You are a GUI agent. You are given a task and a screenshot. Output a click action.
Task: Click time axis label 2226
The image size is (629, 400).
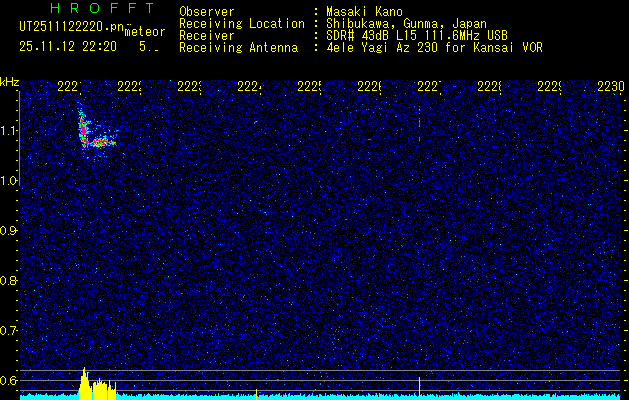(x=369, y=87)
